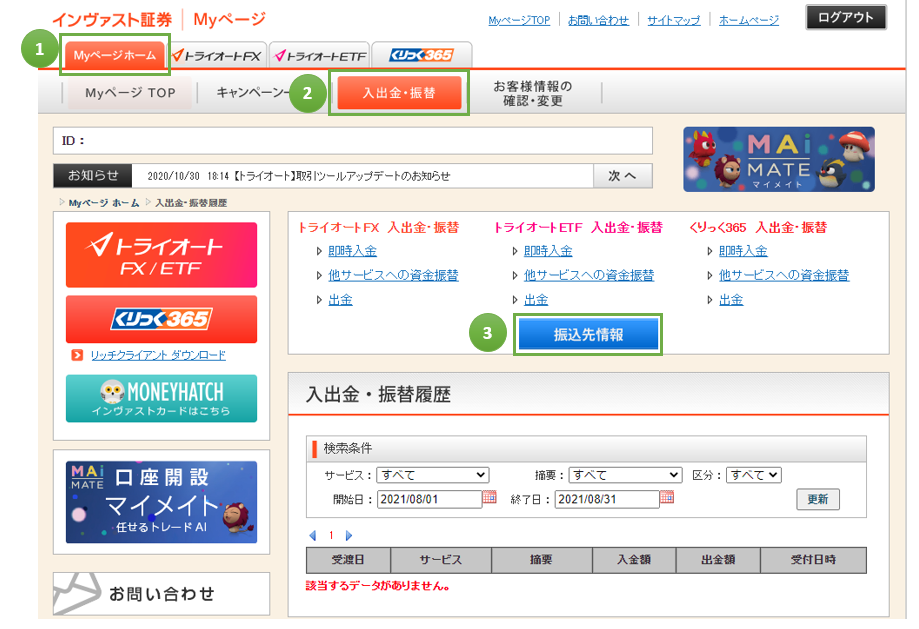Click the 入金額 column header

pyautogui.click(x=634, y=560)
